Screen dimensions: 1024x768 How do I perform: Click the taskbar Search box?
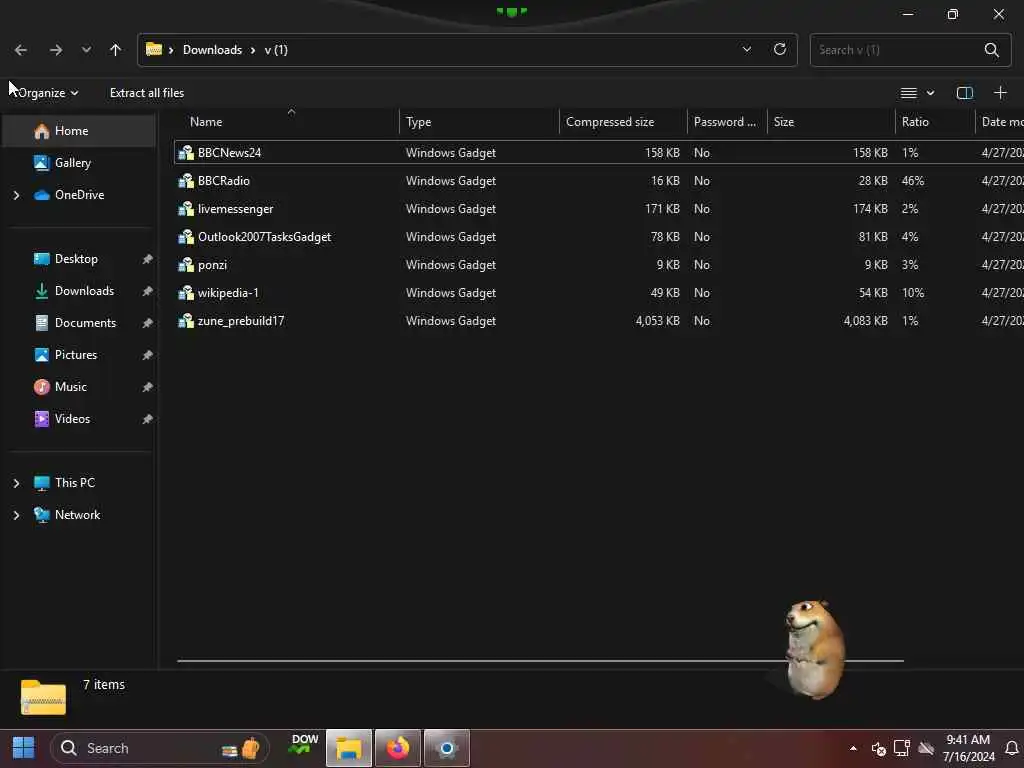[x=160, y=748]
